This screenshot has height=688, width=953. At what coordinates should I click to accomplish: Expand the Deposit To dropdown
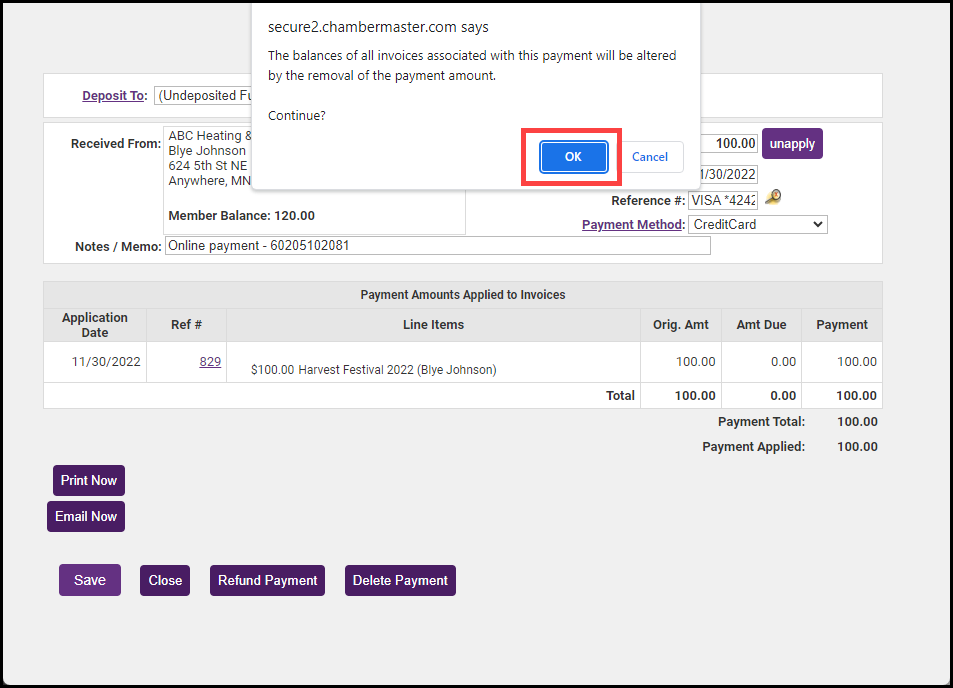point(203,96)
